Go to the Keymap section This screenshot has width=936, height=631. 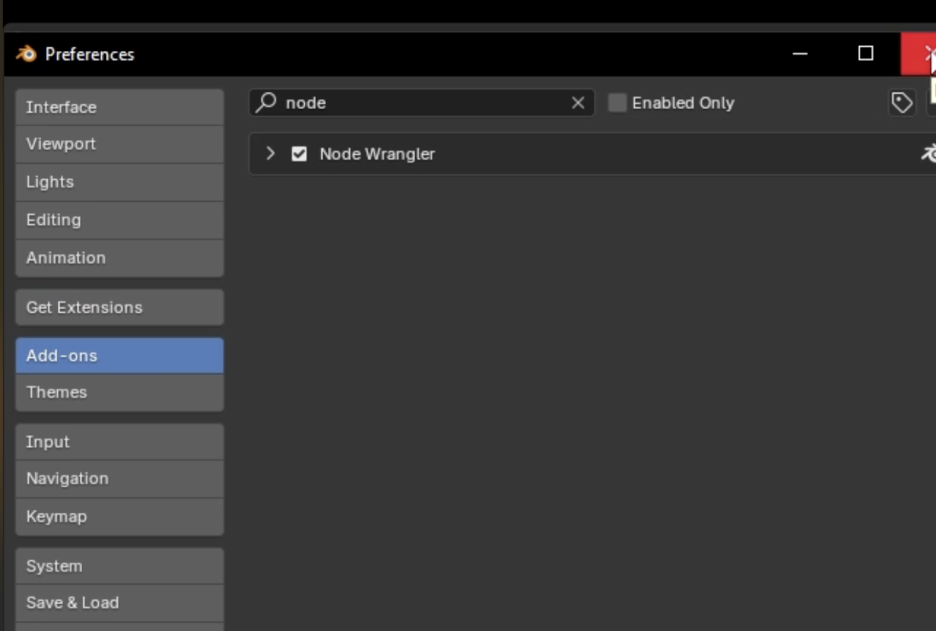click(119, 516)
